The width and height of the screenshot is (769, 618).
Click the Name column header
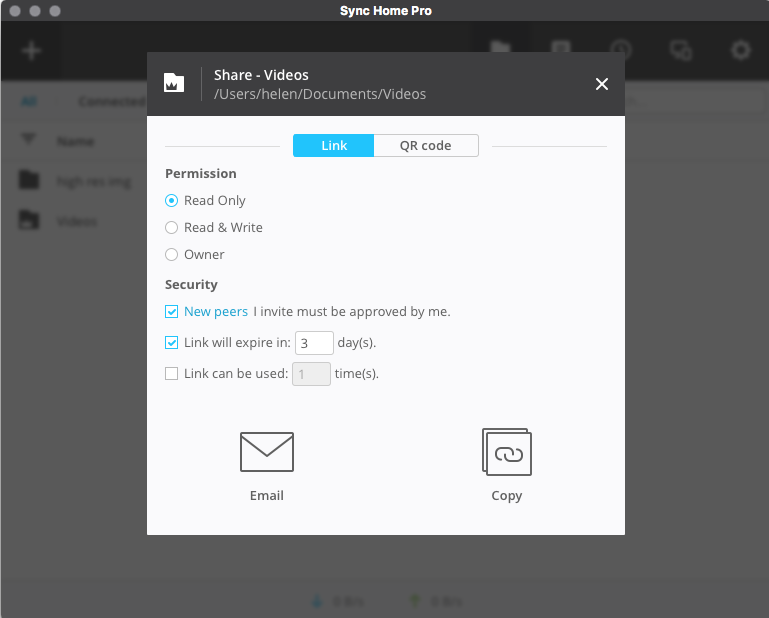[76, 142]
